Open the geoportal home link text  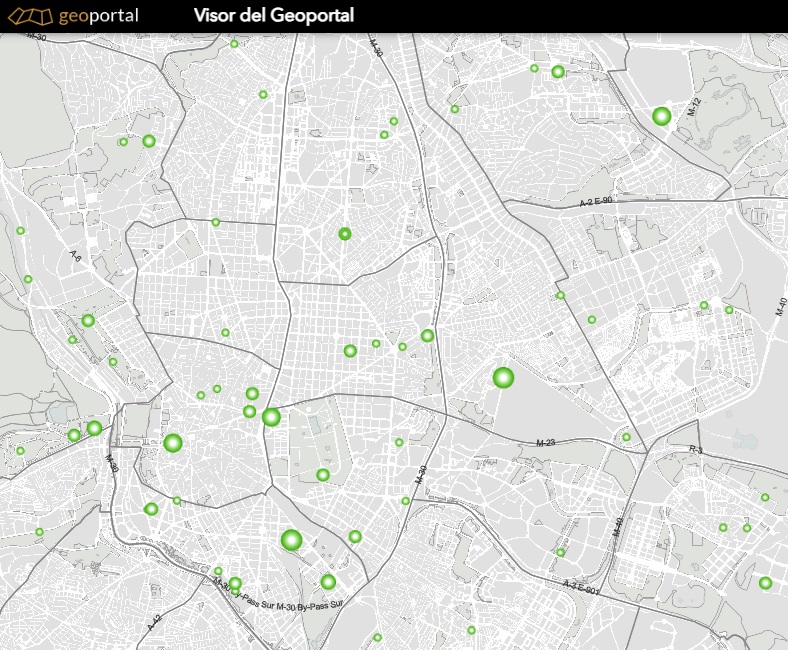(98, 16)
